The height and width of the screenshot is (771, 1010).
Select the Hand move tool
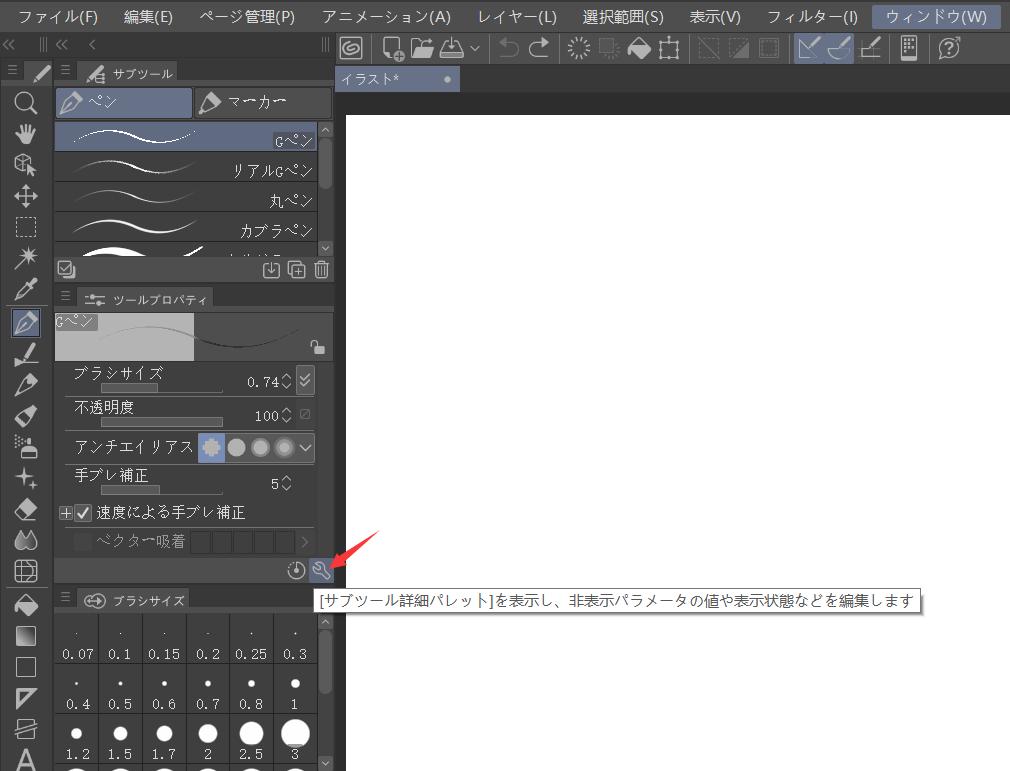pos(26,134)
